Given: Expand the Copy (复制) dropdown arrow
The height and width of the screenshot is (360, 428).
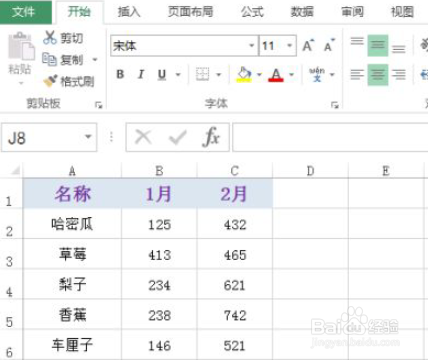Looking at the screenshot, I should [95, 60].
